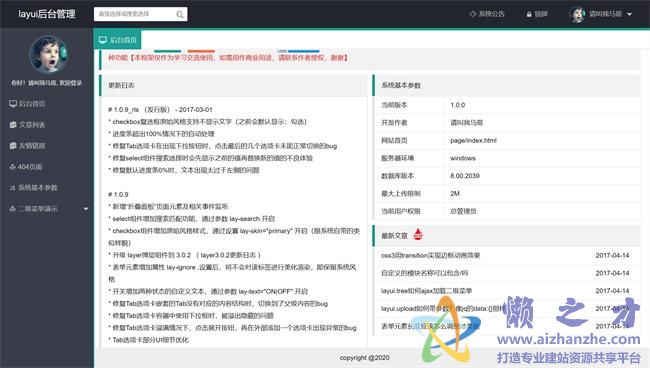Open the user account dropdown caret
Screen dimensions: 650x368
click(630, 14)
